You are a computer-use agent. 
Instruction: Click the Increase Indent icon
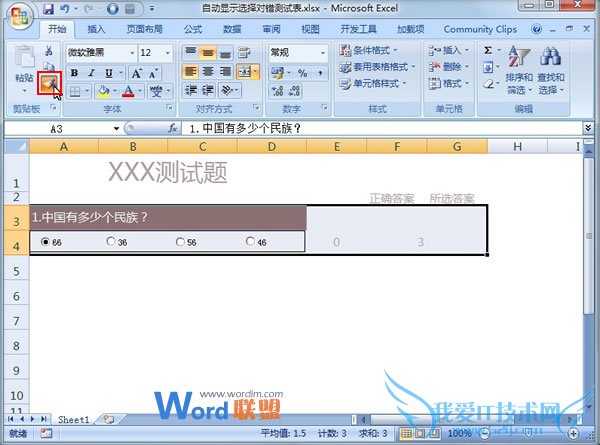208,91
